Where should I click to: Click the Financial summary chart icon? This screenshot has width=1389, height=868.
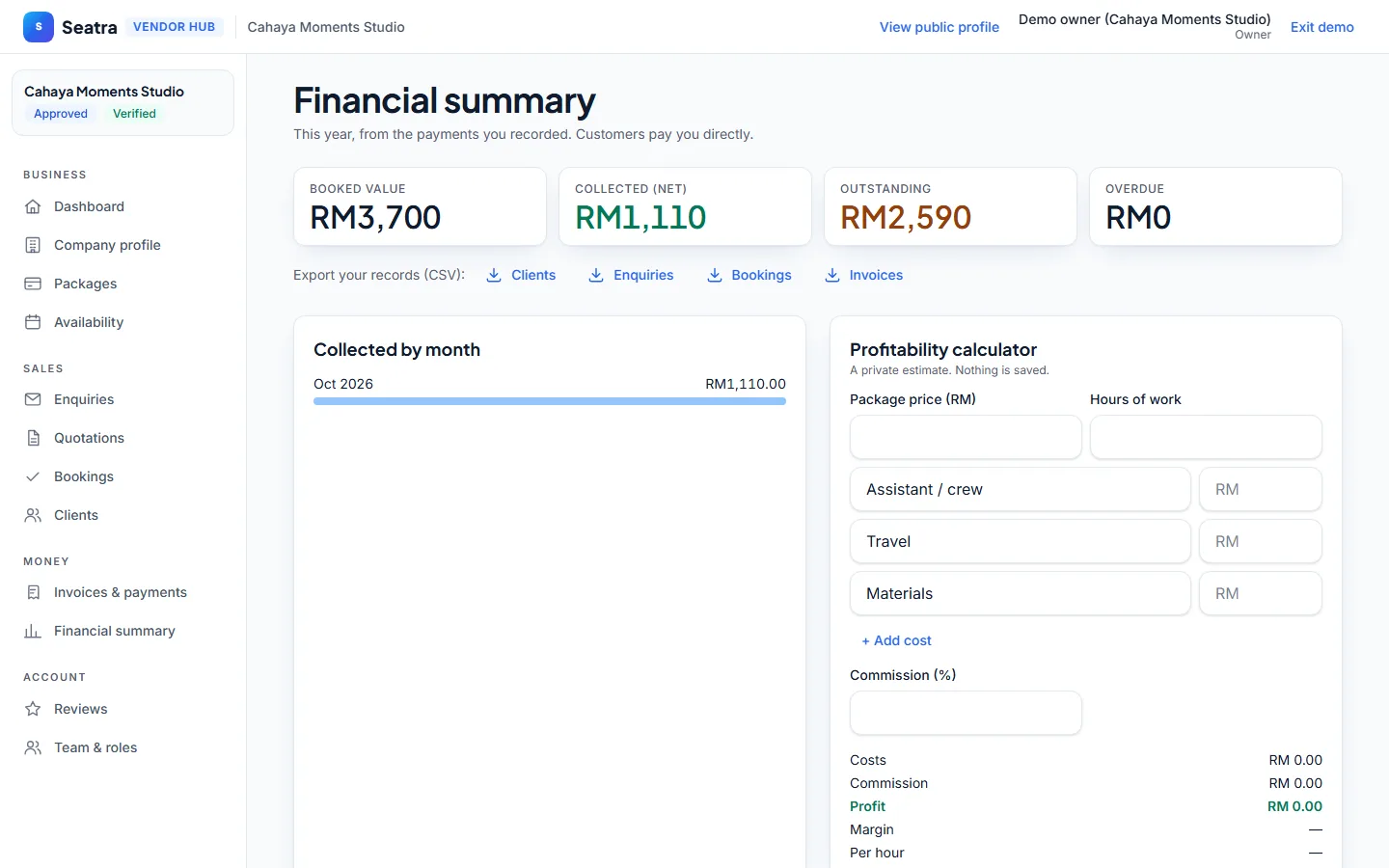coord(33,631)
